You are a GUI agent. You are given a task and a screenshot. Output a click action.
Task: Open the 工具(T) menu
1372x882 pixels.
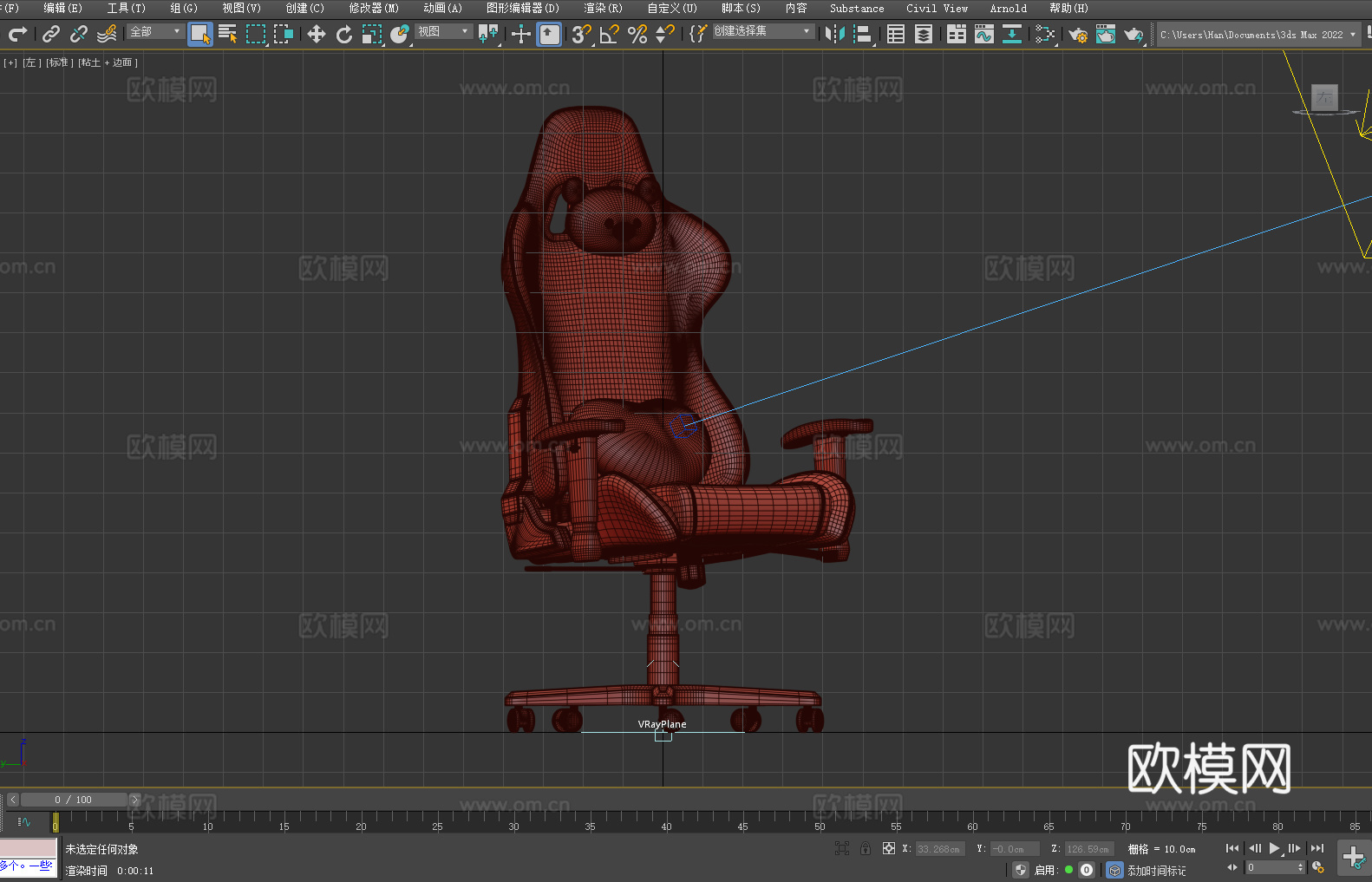(x=127, y=8)
